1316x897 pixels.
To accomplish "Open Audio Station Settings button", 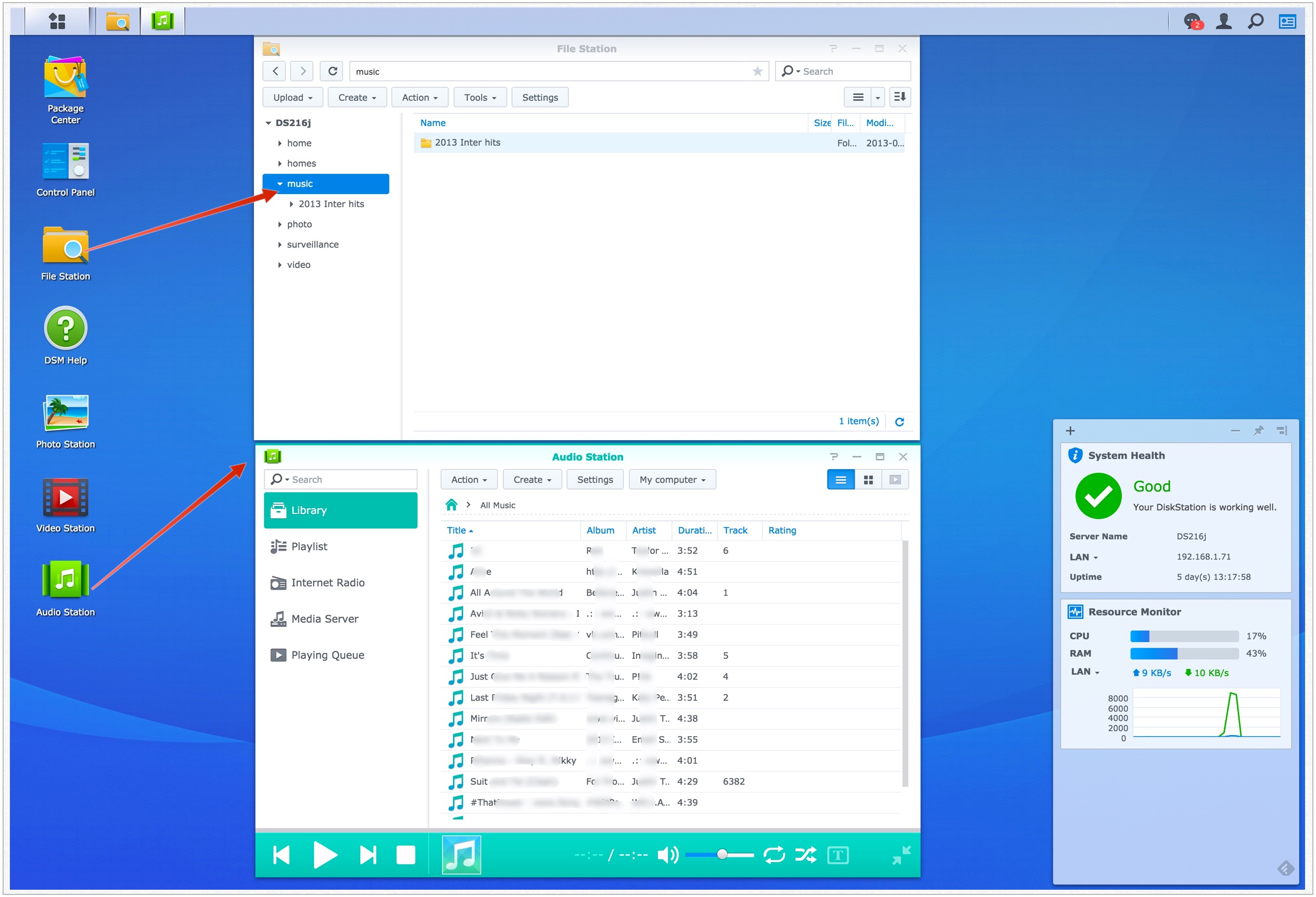I will click(x=594, y=480).
